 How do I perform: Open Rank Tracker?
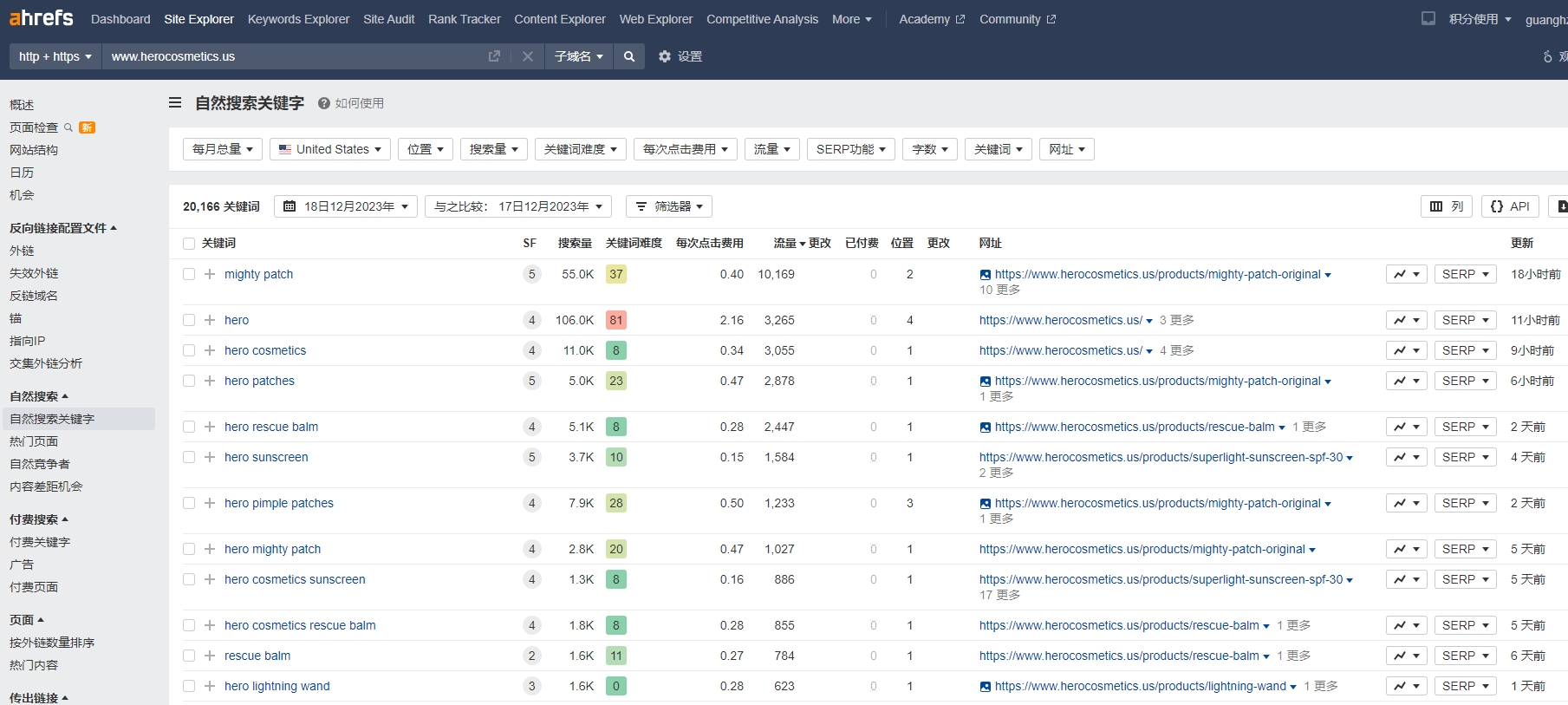(465, 19)
